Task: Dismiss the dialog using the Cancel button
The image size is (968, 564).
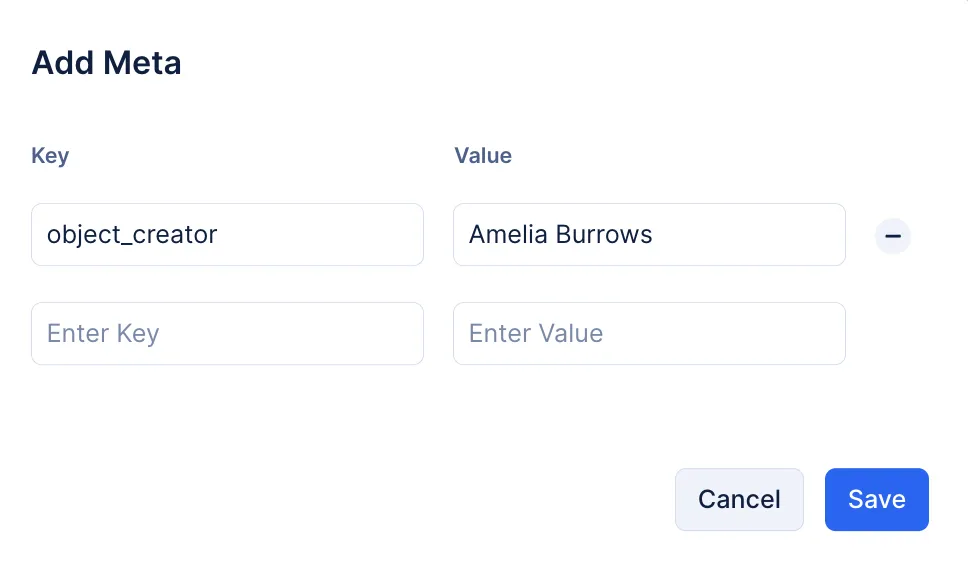Action: pyautogui.click(x=739, y=499)
